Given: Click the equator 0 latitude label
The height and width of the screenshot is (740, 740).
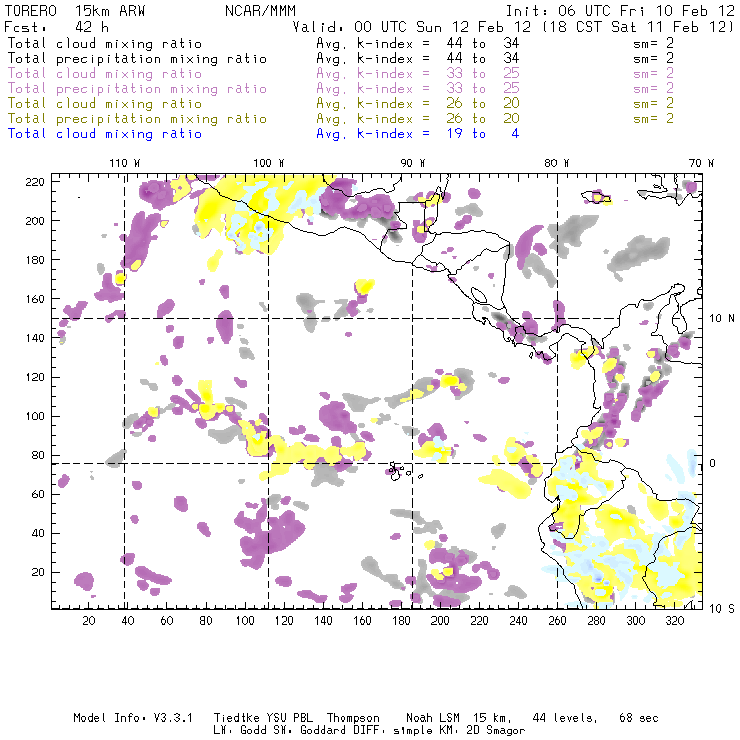Looking at the screenshot, I should (x=714, y=463).
